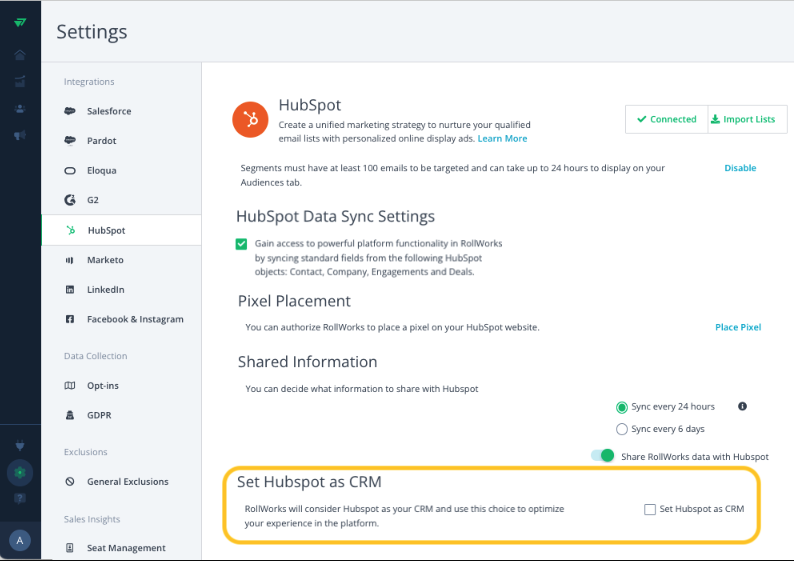Viewport: 794px width, 561px height.
Task: Click the Integrations section label
Action: tap(89, 82)
